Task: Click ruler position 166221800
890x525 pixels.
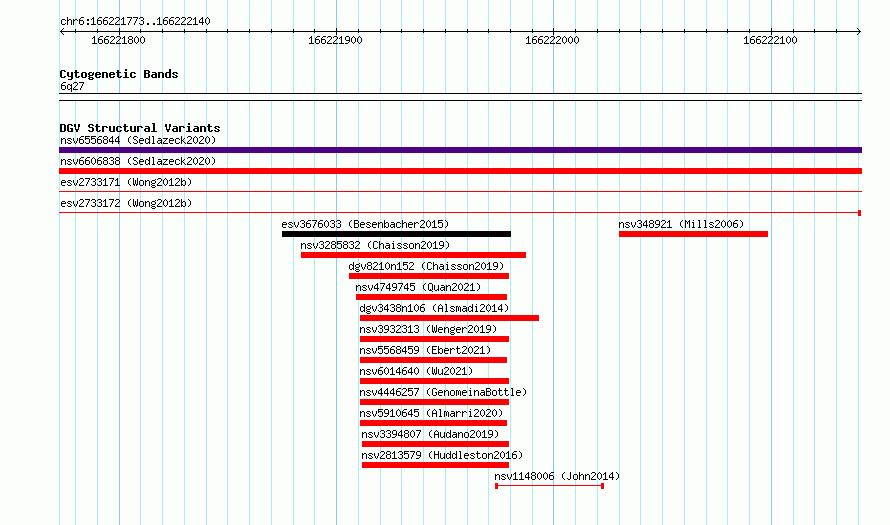Action: click(x=118, y=40)
